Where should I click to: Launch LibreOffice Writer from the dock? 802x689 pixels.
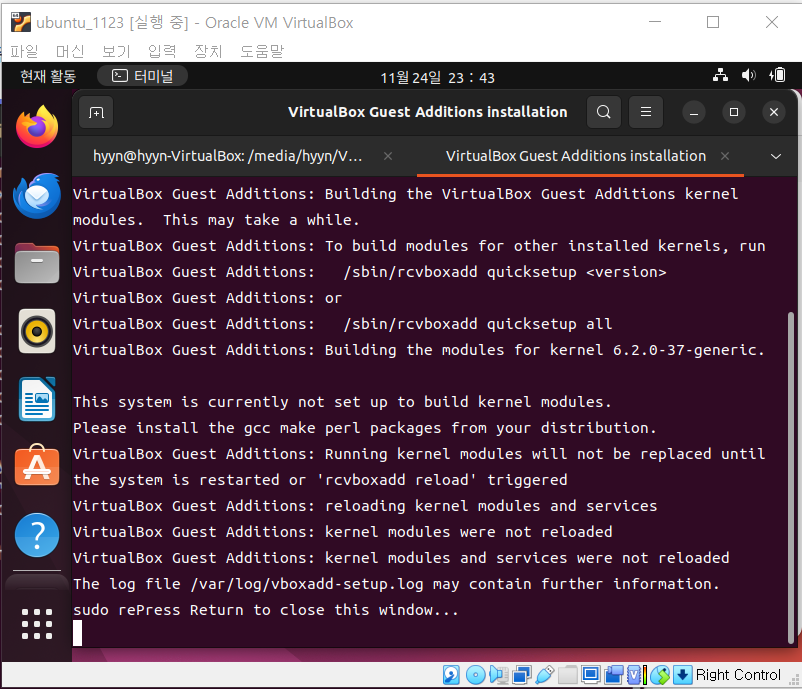pos(37,399)
